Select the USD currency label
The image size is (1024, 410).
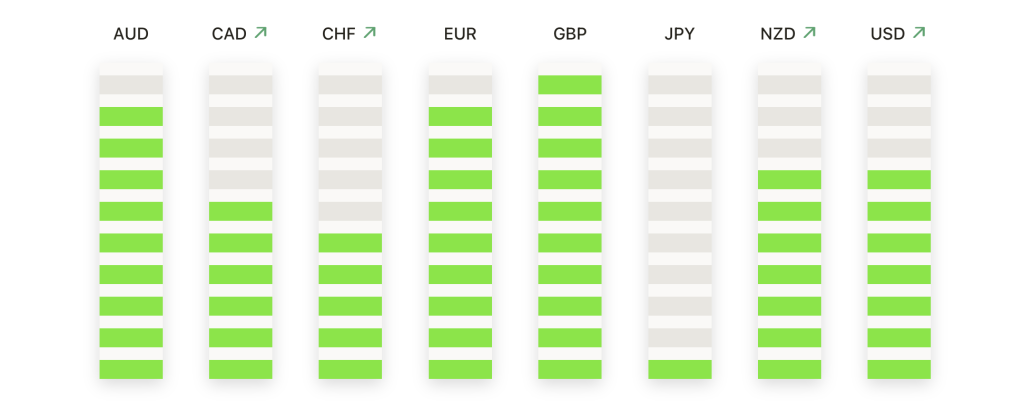point(888,34)
